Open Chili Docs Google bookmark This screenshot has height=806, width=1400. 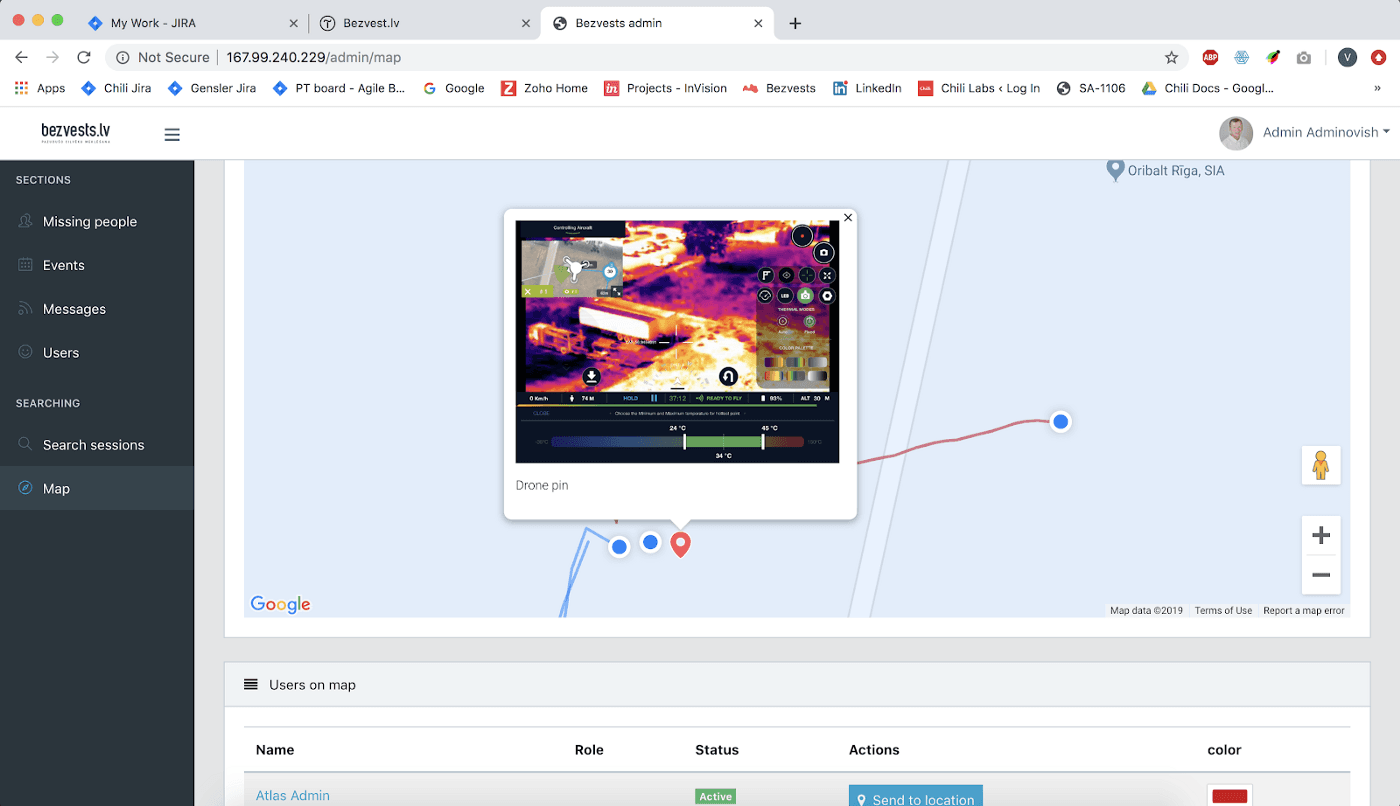(x=1209, y=88)
